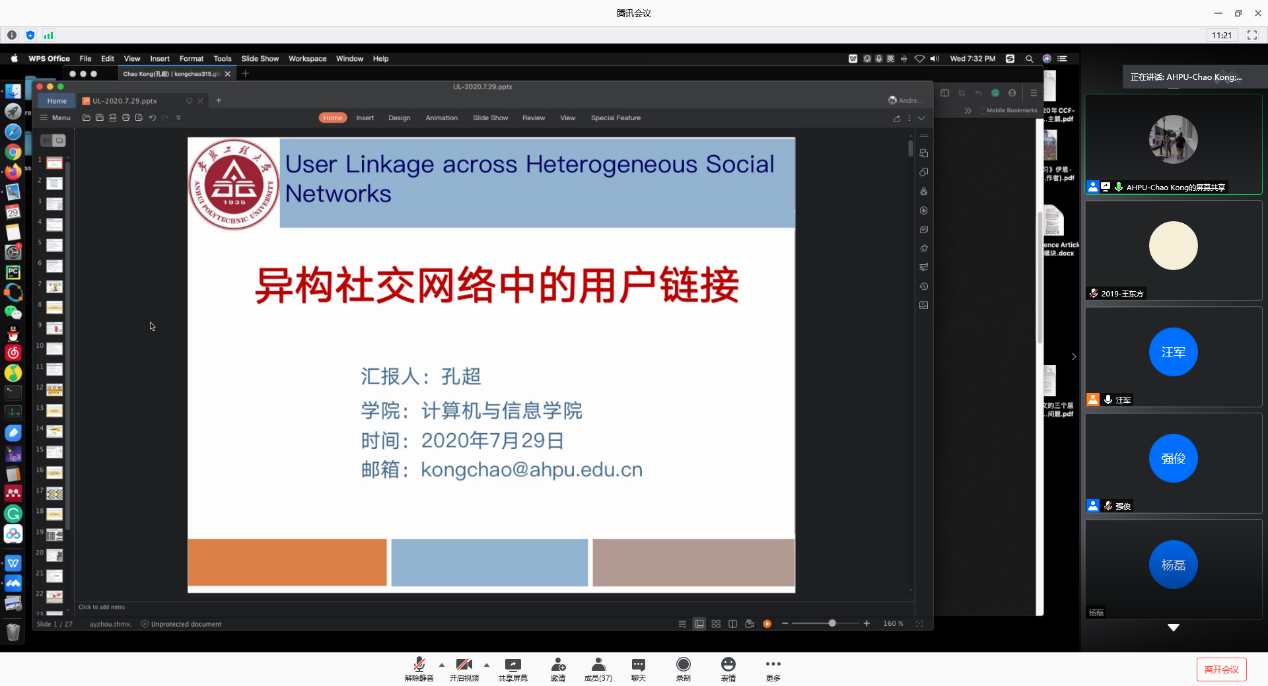This screenshot has height=686, width=1268.
Task: Turn on the video camera
Action: click(464, 666)
